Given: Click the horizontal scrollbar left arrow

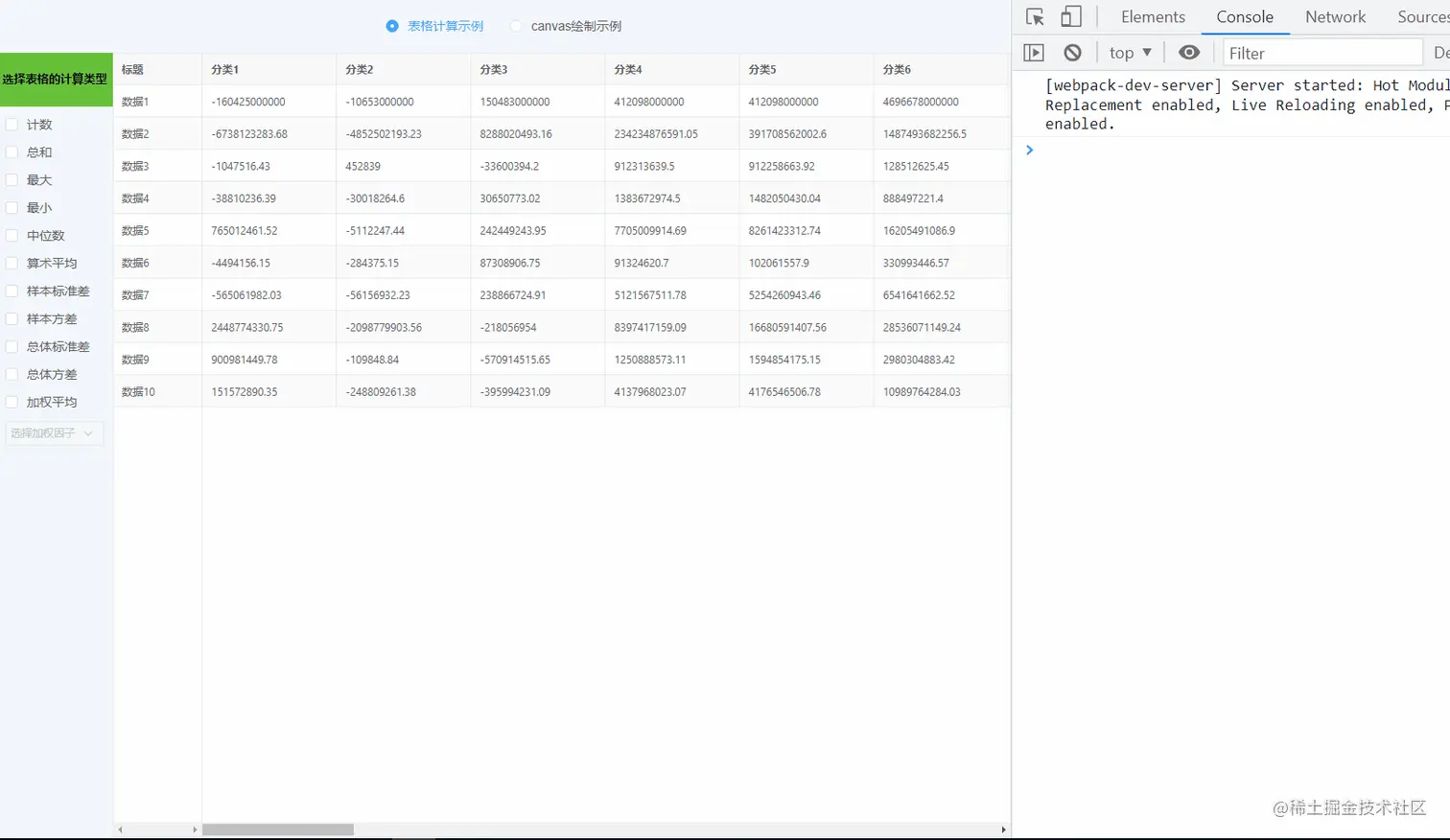Looking at the screenshot, I should click(x=120, y=829).
